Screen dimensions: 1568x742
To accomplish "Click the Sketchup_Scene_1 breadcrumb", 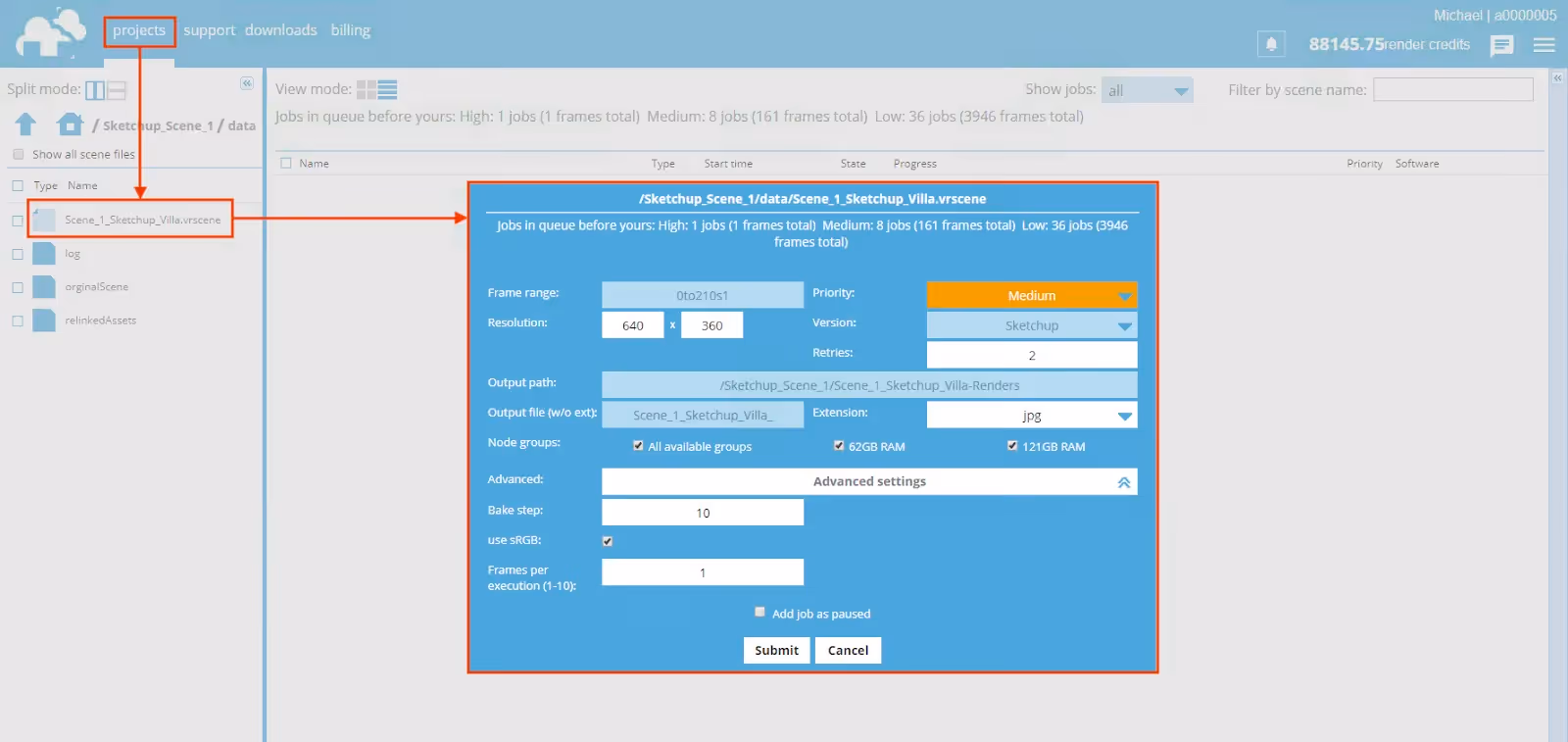I will (158, 125).
